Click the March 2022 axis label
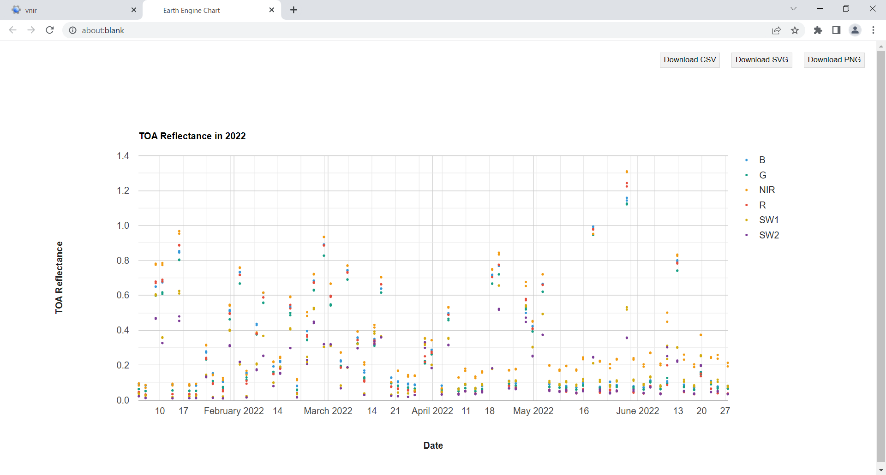 click(x=328, y=411)
